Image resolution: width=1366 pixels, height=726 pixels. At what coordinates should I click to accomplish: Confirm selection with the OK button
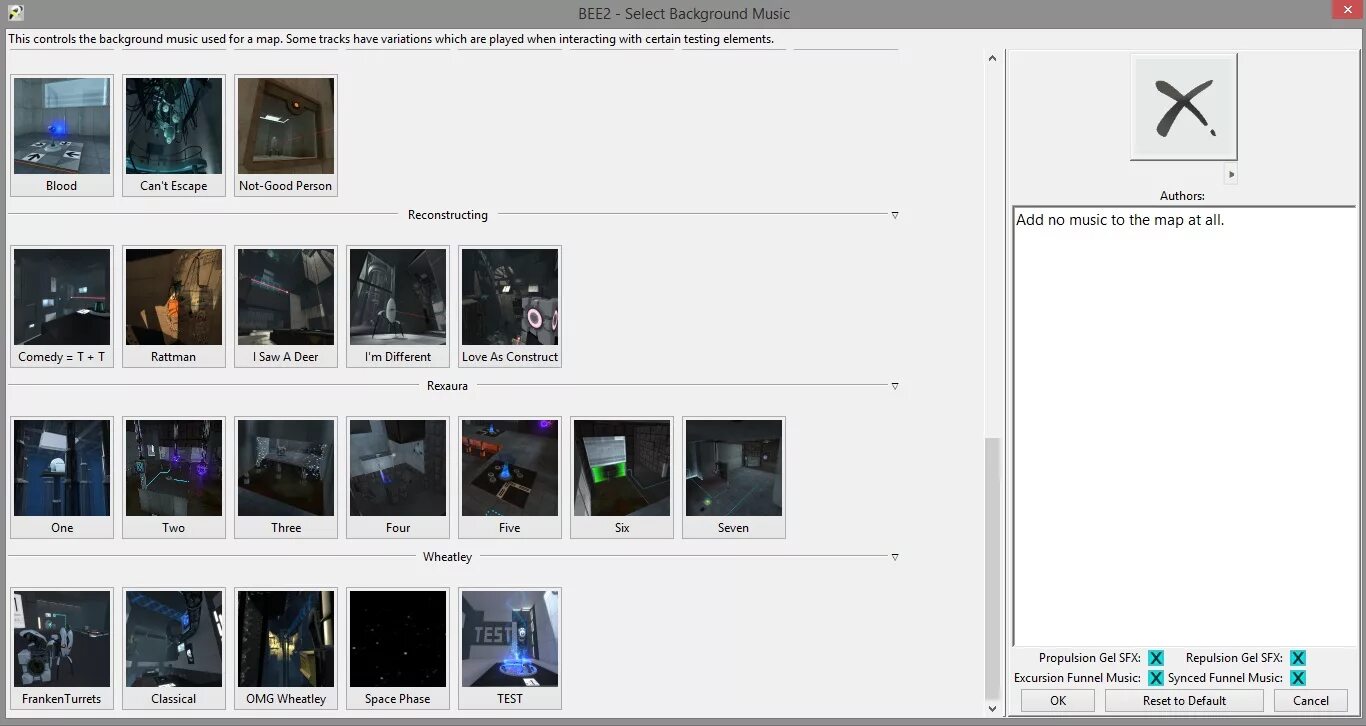[x=1058, y=701]
